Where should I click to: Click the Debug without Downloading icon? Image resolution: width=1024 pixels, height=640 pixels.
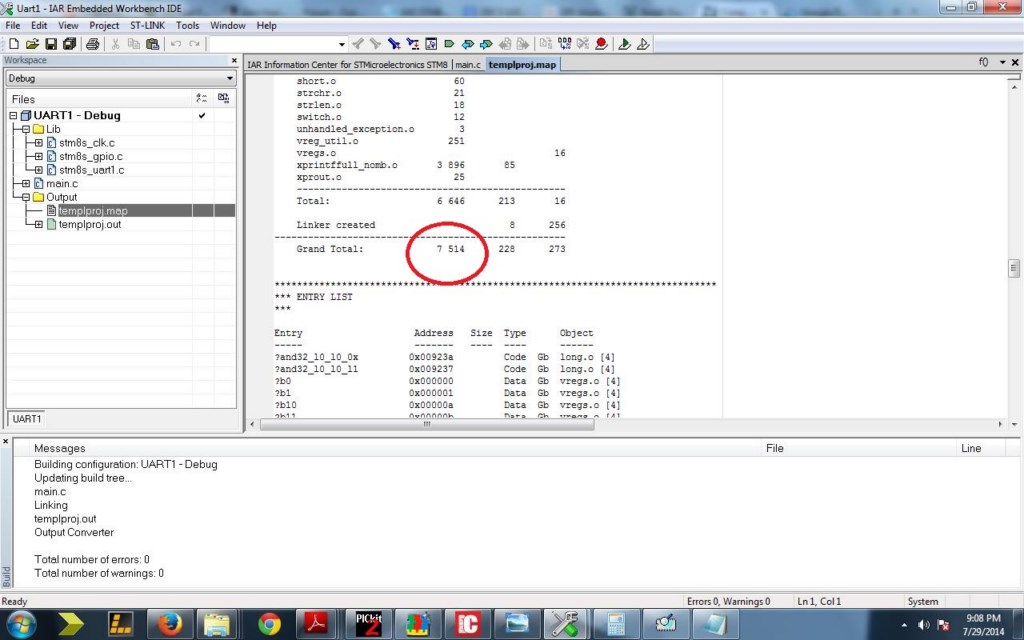click(x=643, y=44)
